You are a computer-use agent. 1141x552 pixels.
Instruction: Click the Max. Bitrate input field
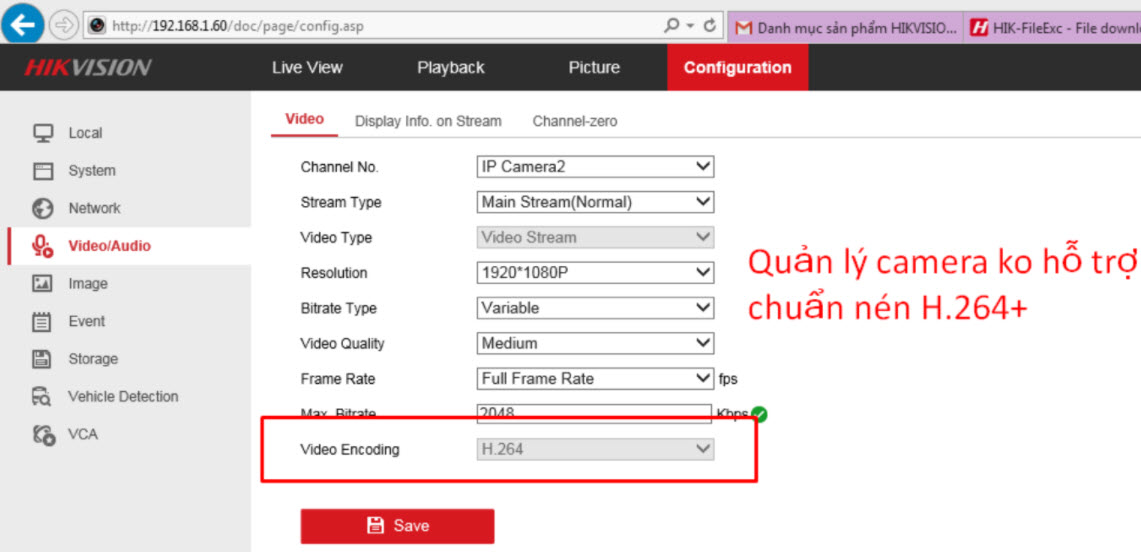click(594, 414)
